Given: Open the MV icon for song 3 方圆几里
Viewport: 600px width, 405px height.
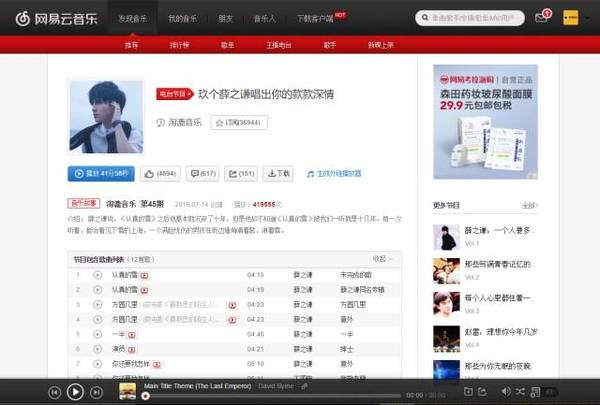Looking at the screenshot, I should pyautogui.click(x=232, y=305).
